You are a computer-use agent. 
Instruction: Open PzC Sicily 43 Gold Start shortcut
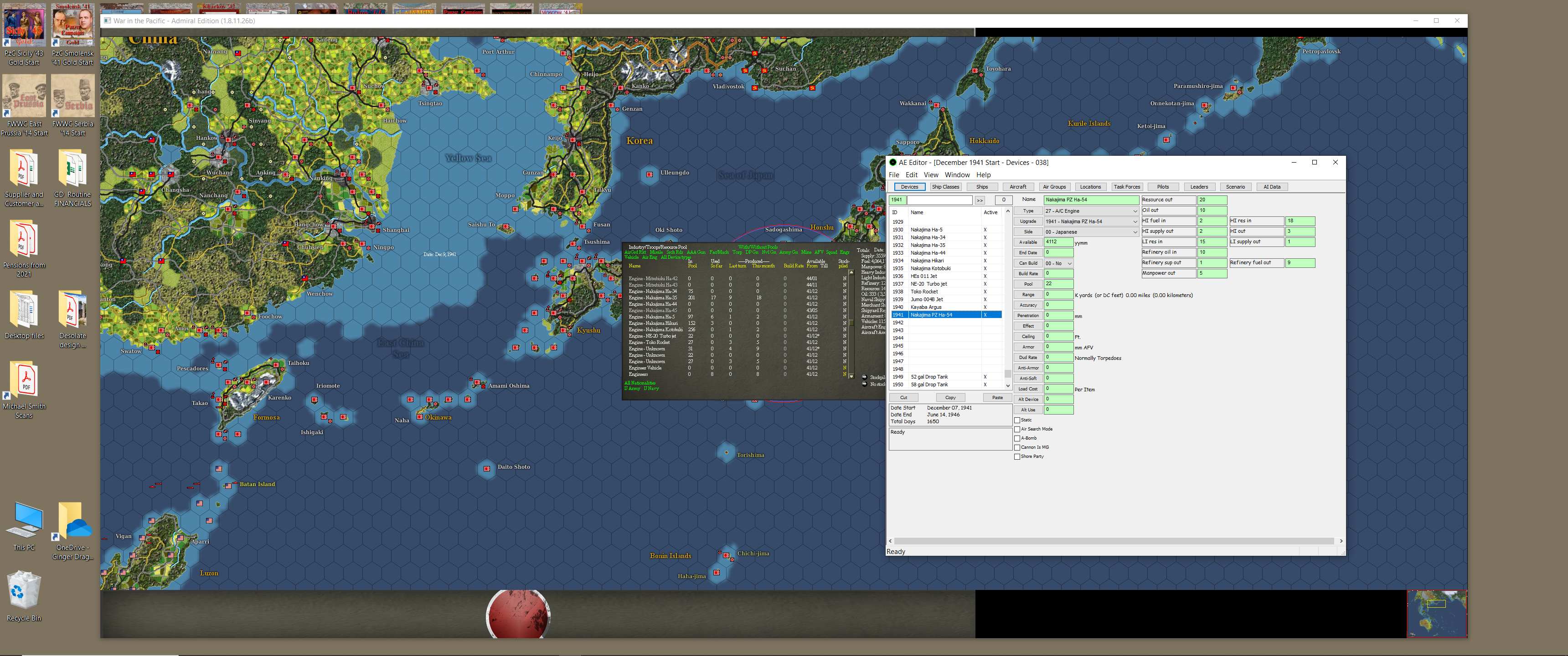click(24, 26)
